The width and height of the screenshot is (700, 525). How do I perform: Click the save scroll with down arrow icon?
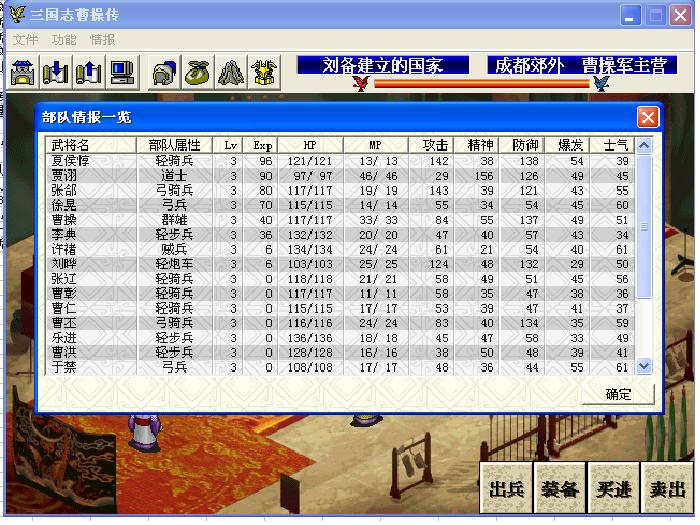pos(55,72)
